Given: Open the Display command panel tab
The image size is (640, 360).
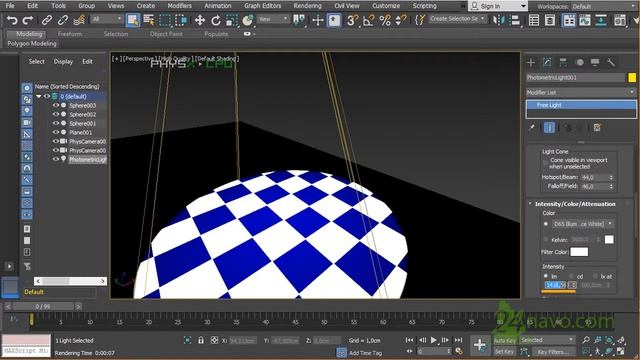Looking at the screenshot, I should point(595,62).
